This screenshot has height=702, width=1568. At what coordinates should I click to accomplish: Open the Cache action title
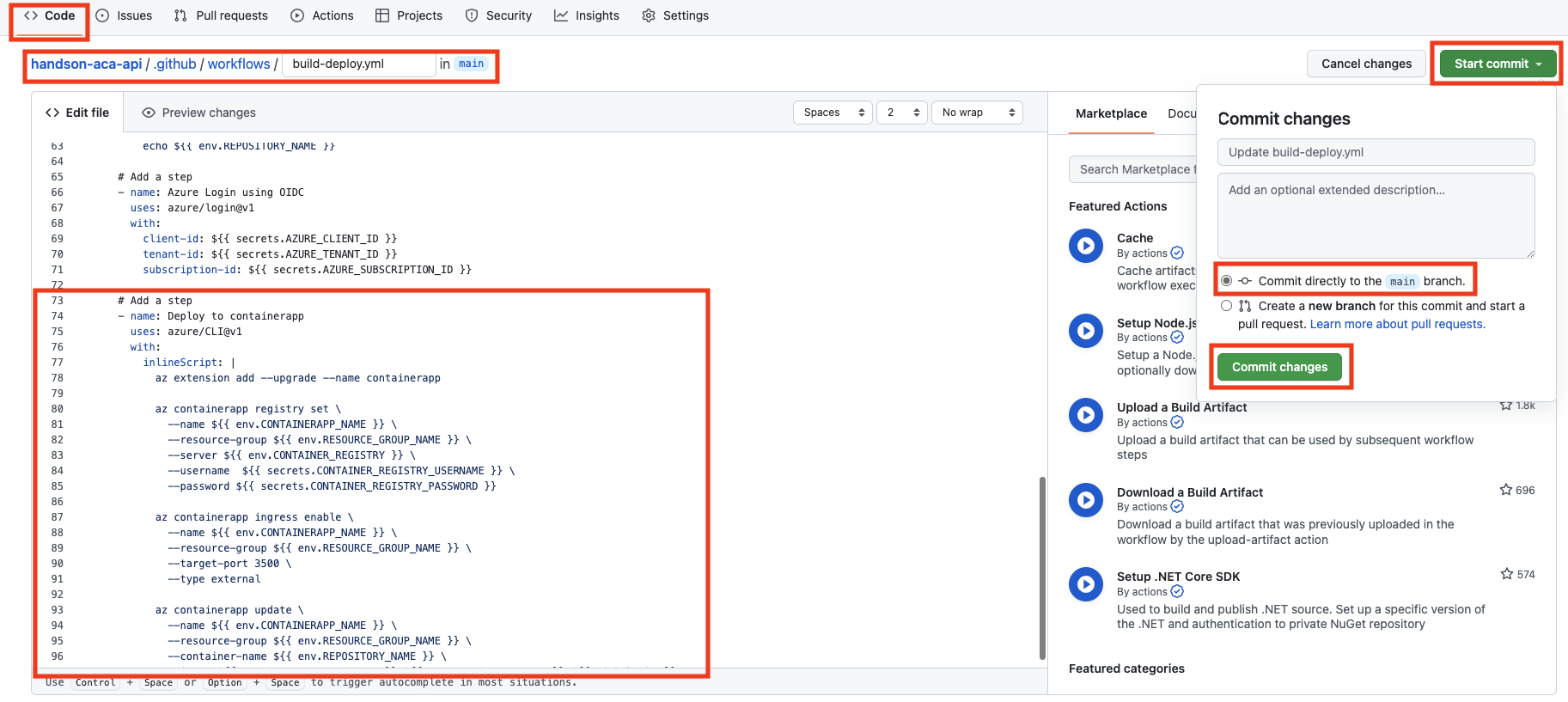tap(1135, 238)
